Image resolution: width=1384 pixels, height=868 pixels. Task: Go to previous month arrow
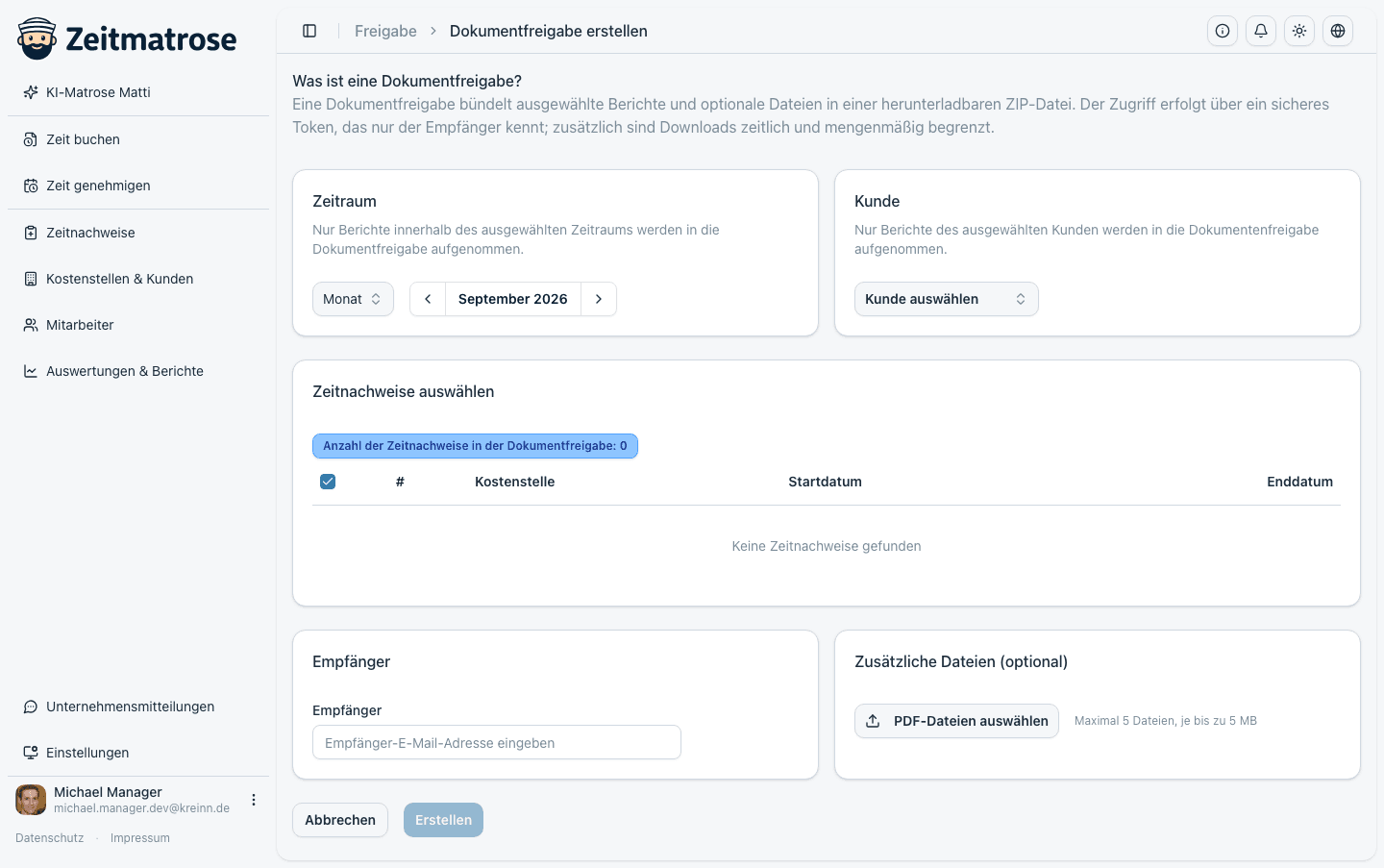(x=428, y=299)
